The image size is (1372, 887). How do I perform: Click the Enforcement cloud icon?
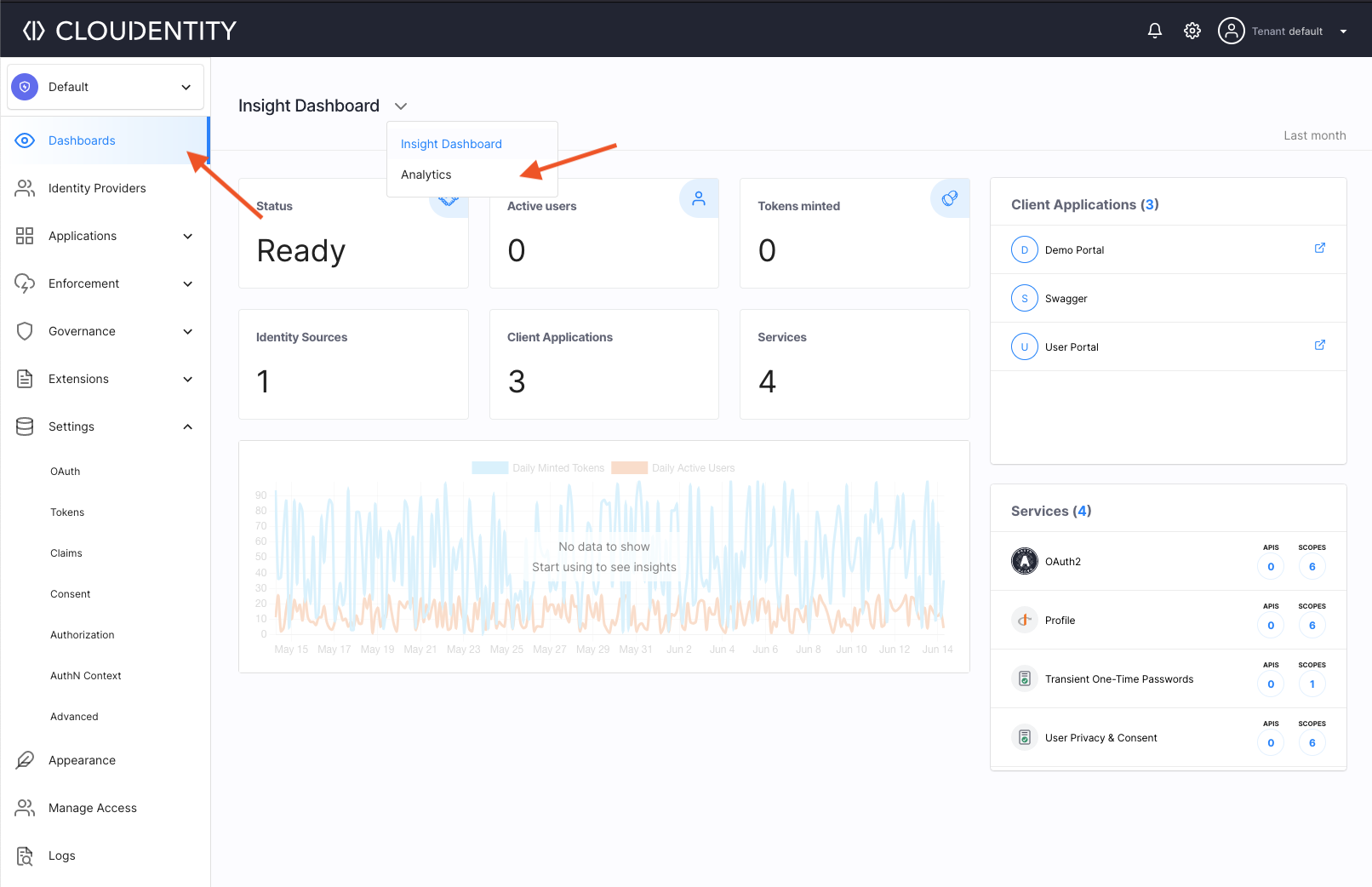(x=25, y=283)
